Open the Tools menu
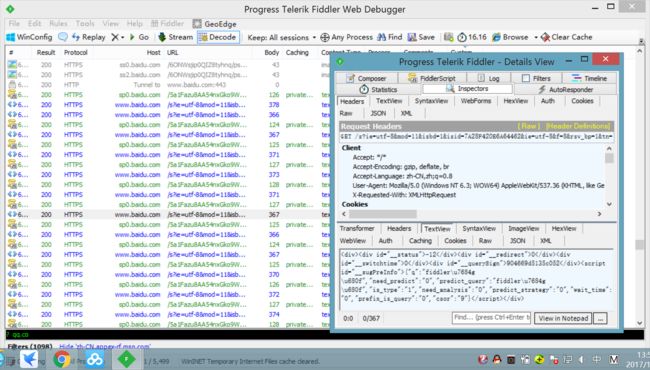The height and width of the screenshot is (370, 650). (85, 24)
